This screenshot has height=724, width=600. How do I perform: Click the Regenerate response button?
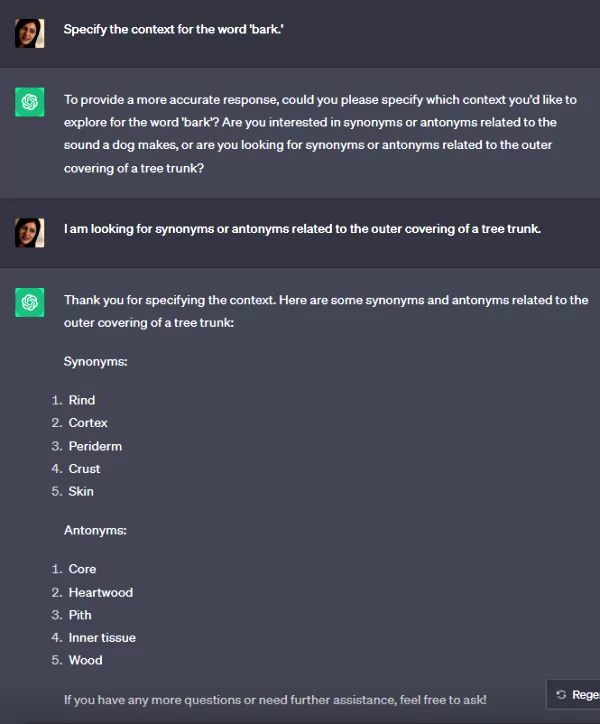[574, 694]
